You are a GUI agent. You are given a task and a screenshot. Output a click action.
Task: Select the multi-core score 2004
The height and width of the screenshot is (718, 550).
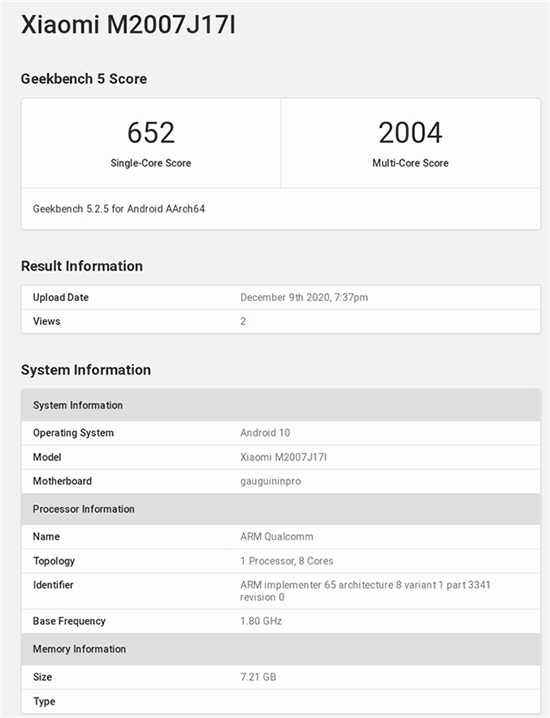tap(410, 133)
